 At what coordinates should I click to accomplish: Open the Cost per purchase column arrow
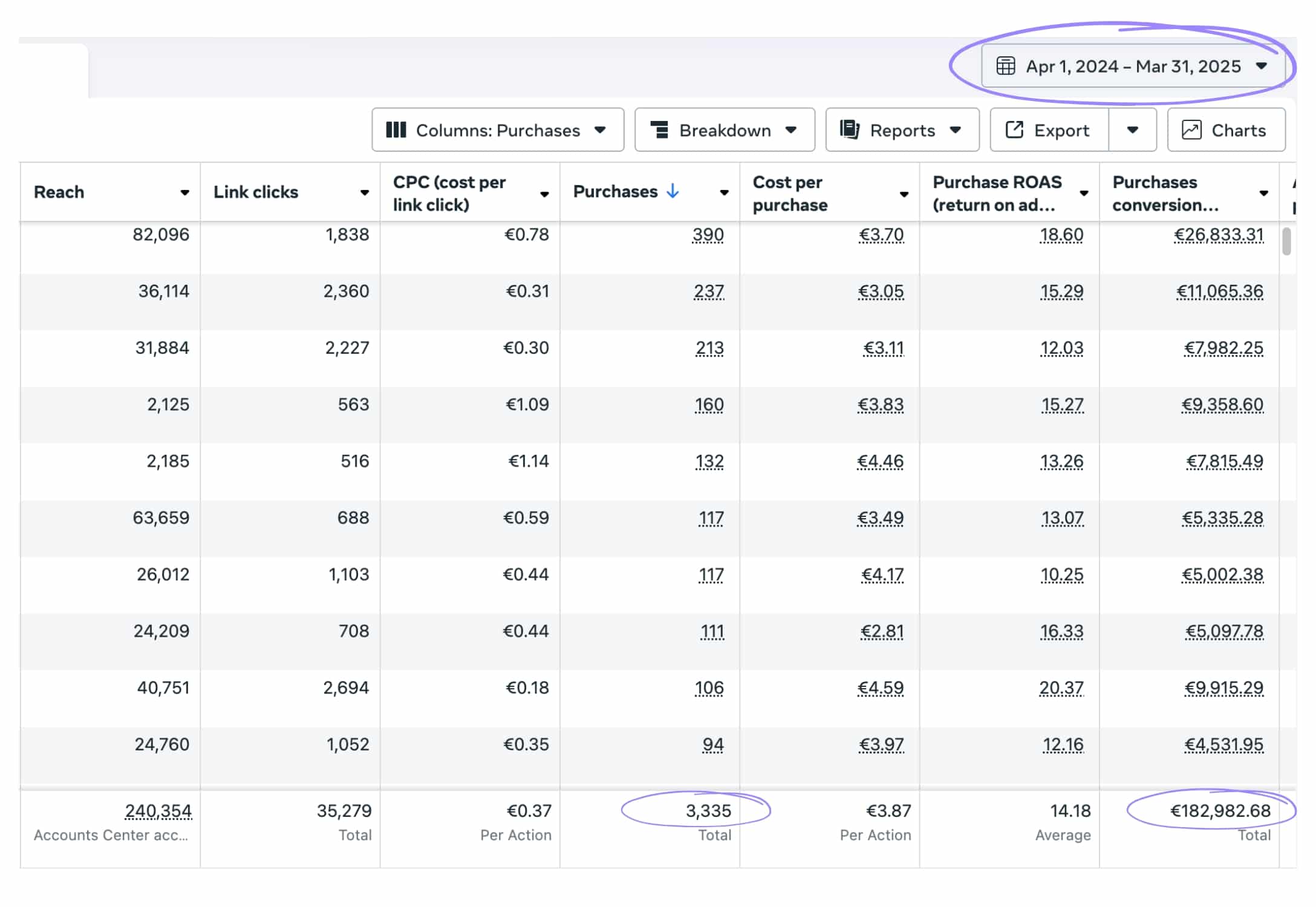click(904, 194)
